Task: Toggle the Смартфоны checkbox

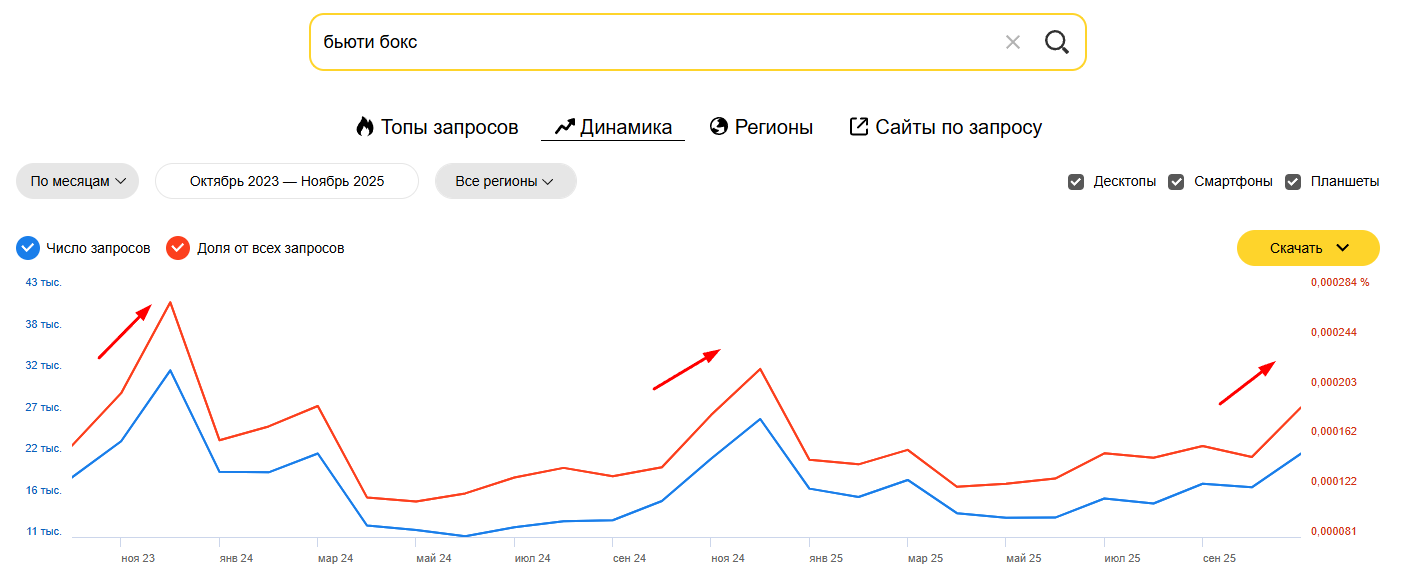Action: click(x=1176, y=182)
